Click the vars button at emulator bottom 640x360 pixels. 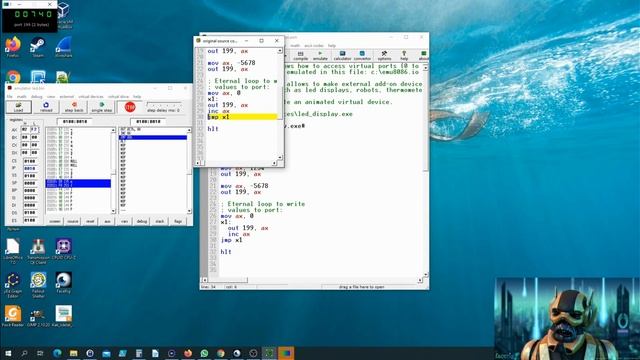click(124, 221)
